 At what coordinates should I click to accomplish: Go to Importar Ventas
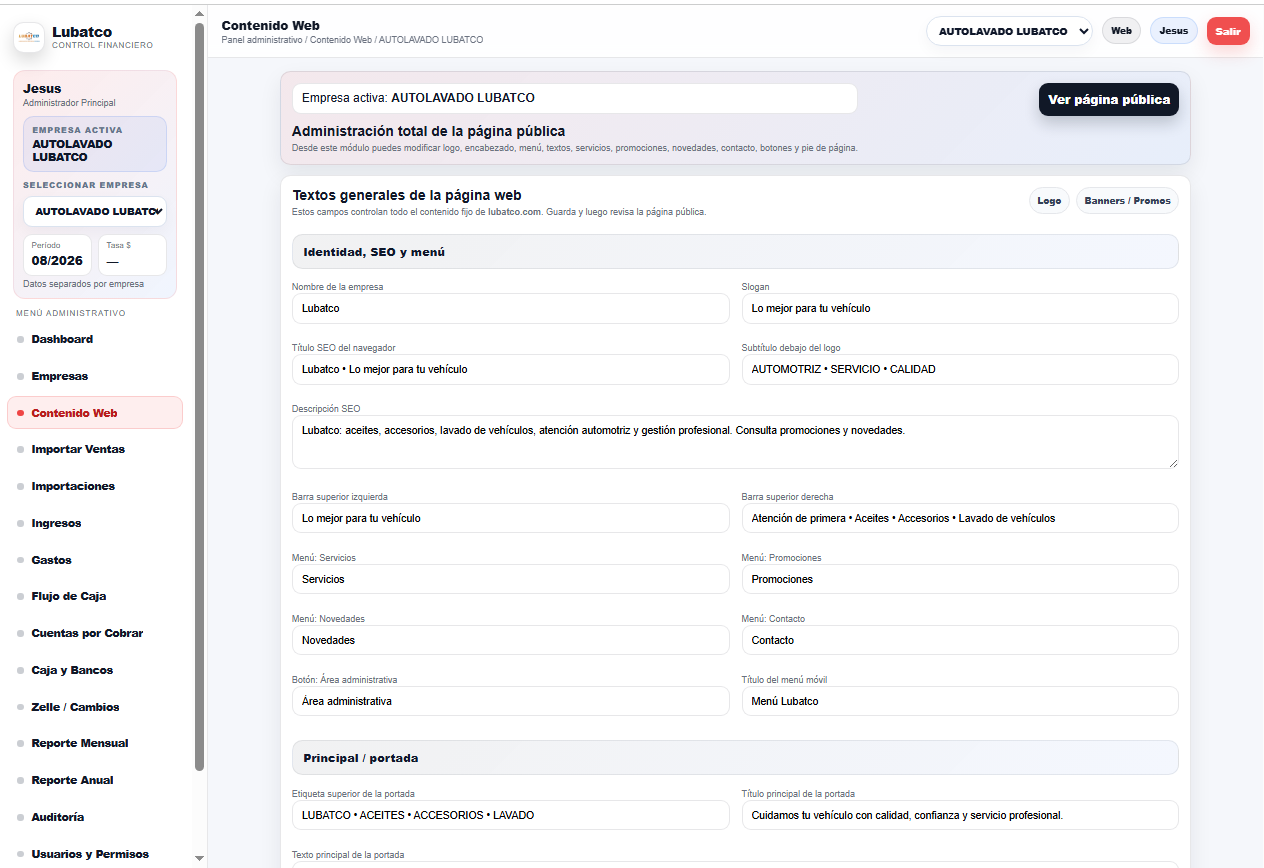(x=95, y=449)
